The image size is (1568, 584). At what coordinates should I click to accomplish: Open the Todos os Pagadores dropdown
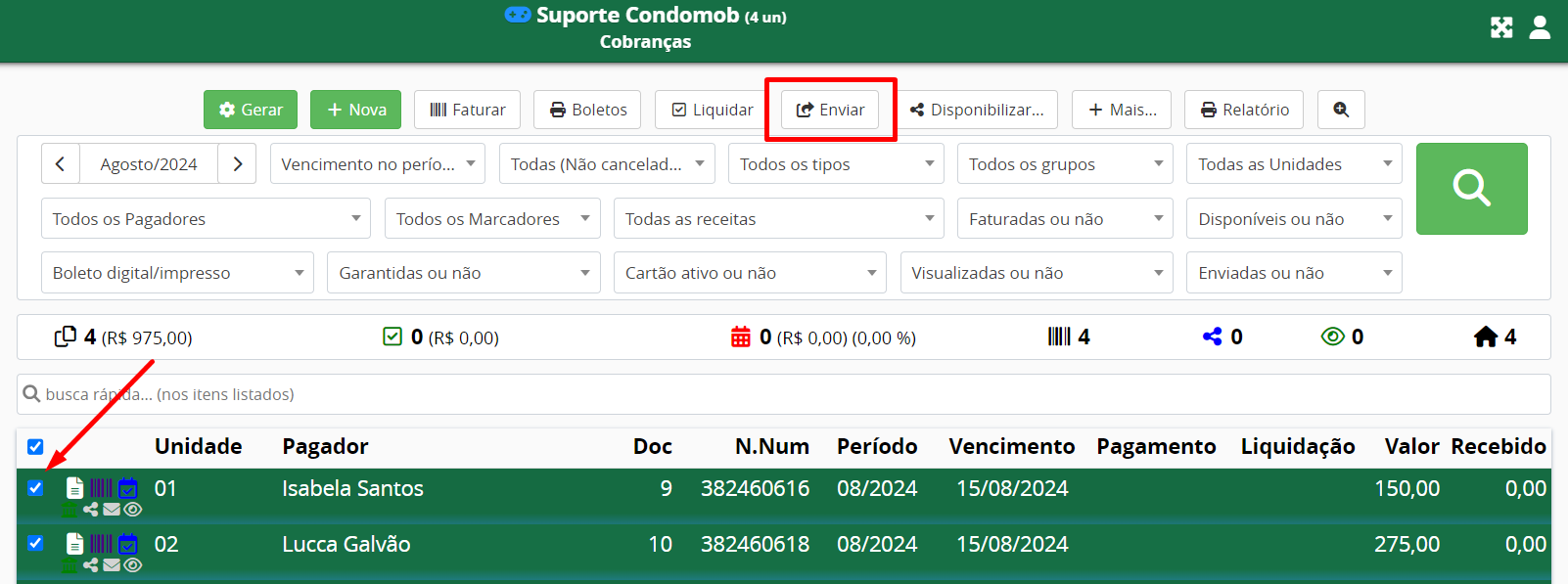click(206, 219)
